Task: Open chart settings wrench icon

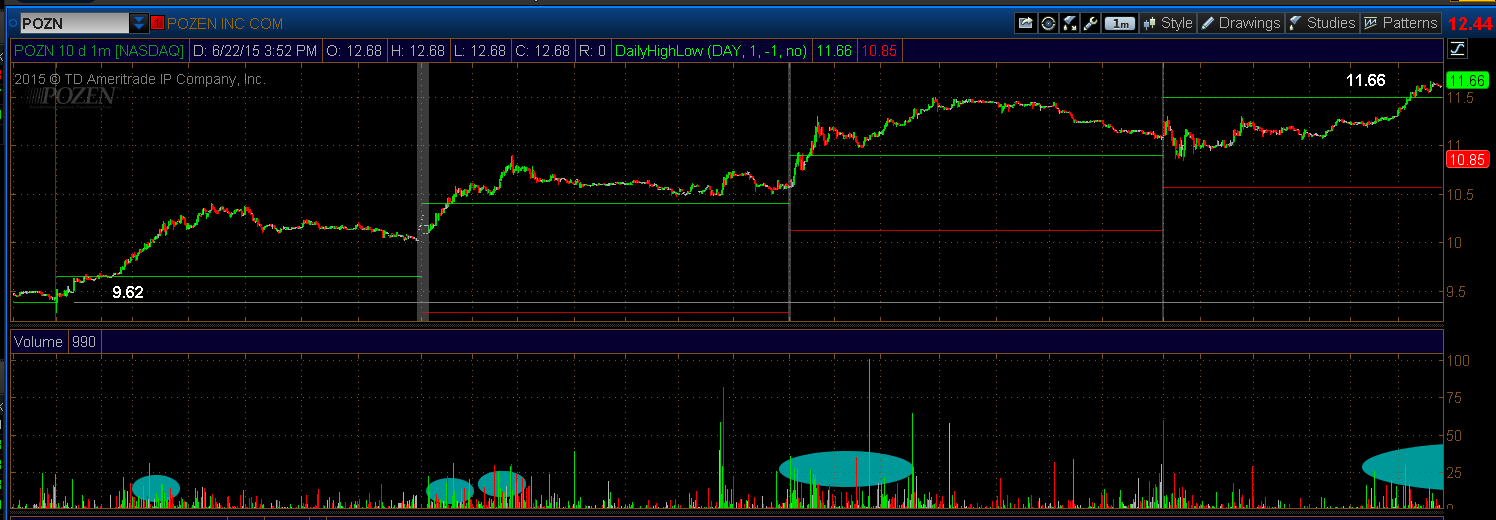Action: tap(1091, 23)
